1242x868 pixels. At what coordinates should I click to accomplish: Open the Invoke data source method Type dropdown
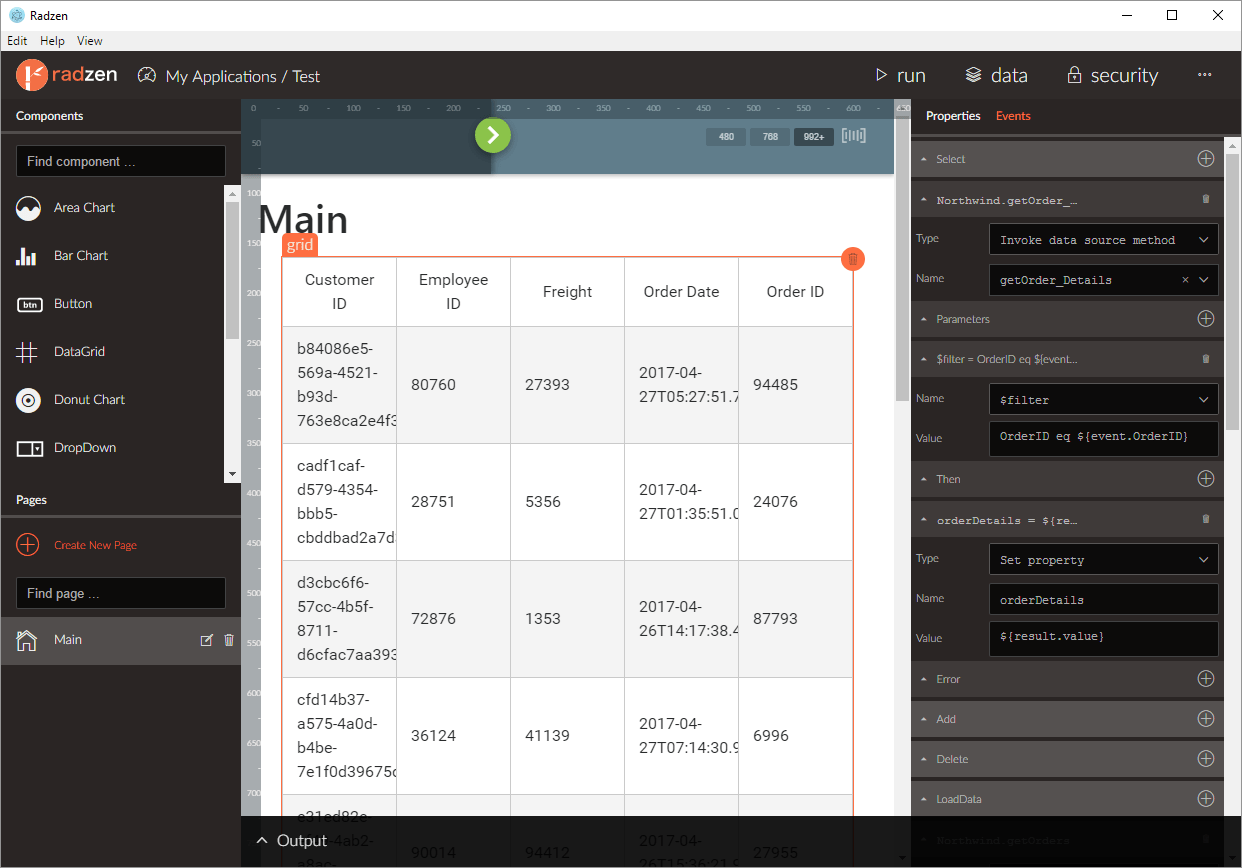pyautogui.click(x=1103, y=240)
